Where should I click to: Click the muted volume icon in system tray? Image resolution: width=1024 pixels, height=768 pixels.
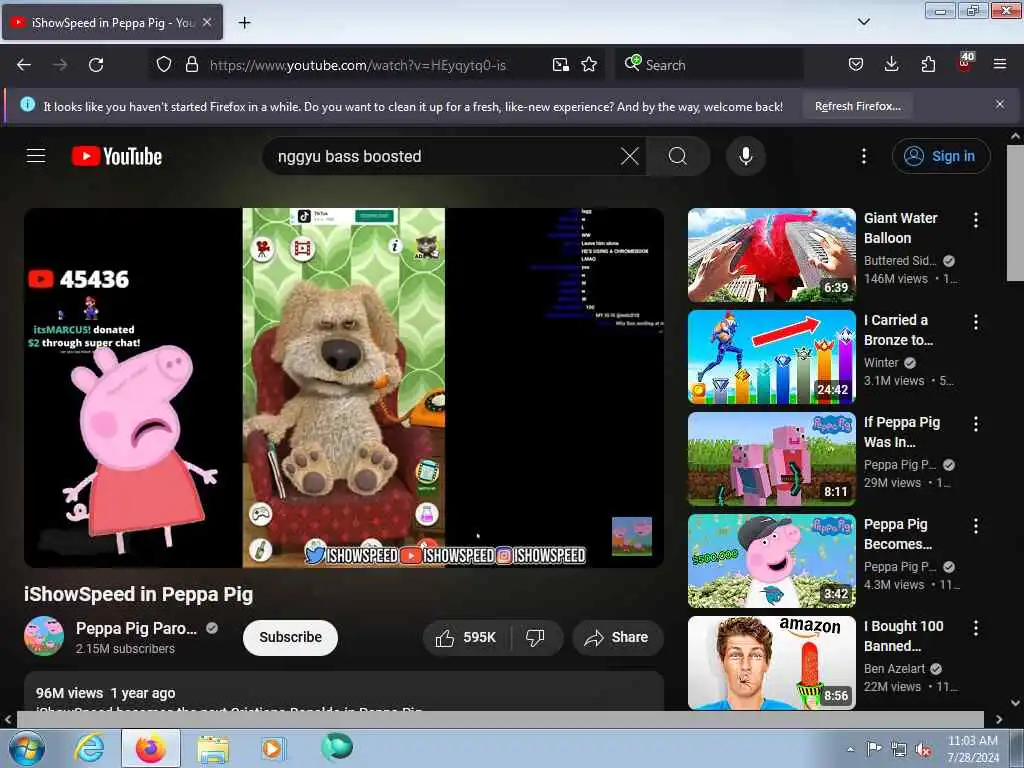point(923,750)
